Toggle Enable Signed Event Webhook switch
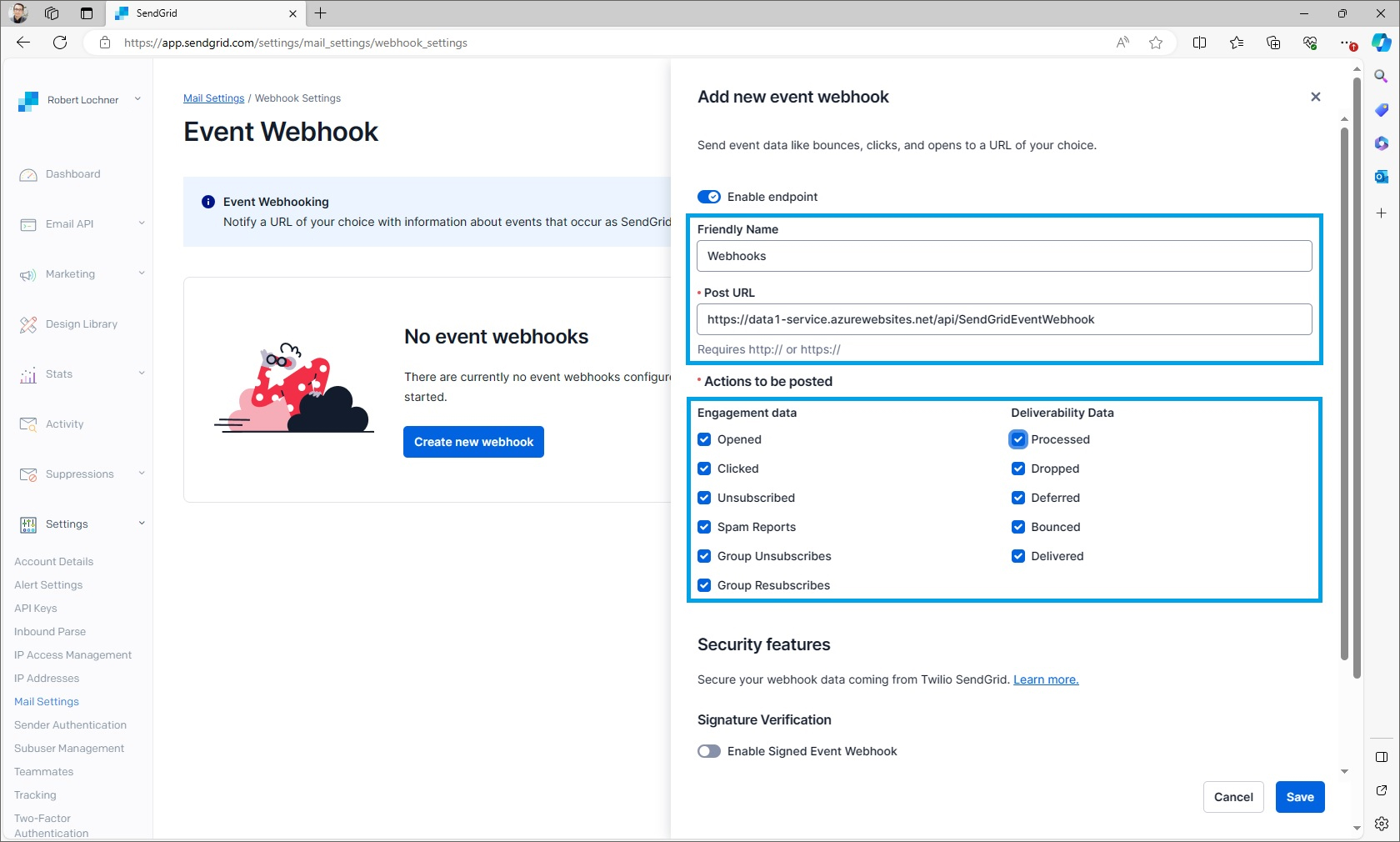1400x842 pixels. pos(709,751)
